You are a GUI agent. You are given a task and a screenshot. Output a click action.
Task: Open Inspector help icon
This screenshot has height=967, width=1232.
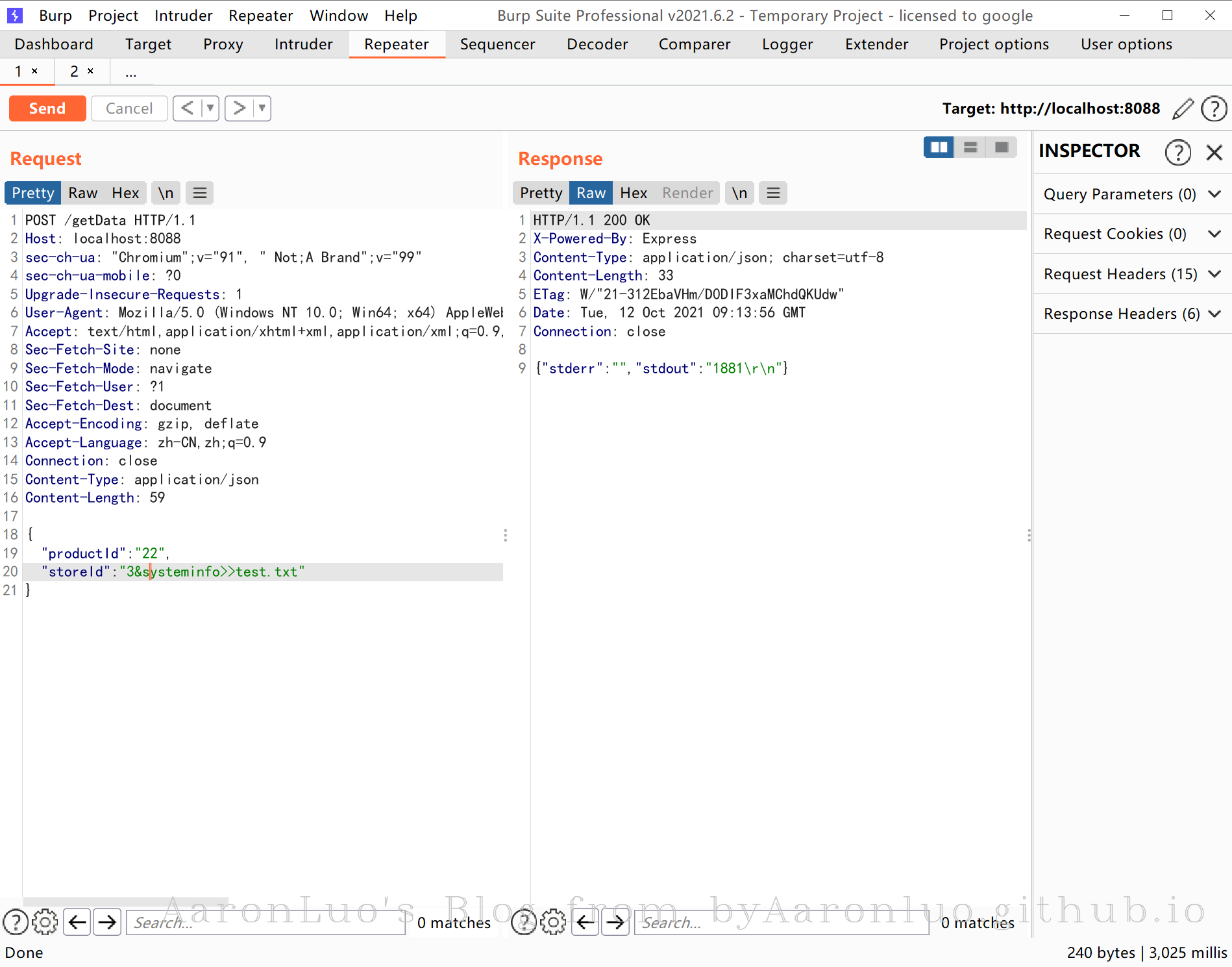[1178, 153]
